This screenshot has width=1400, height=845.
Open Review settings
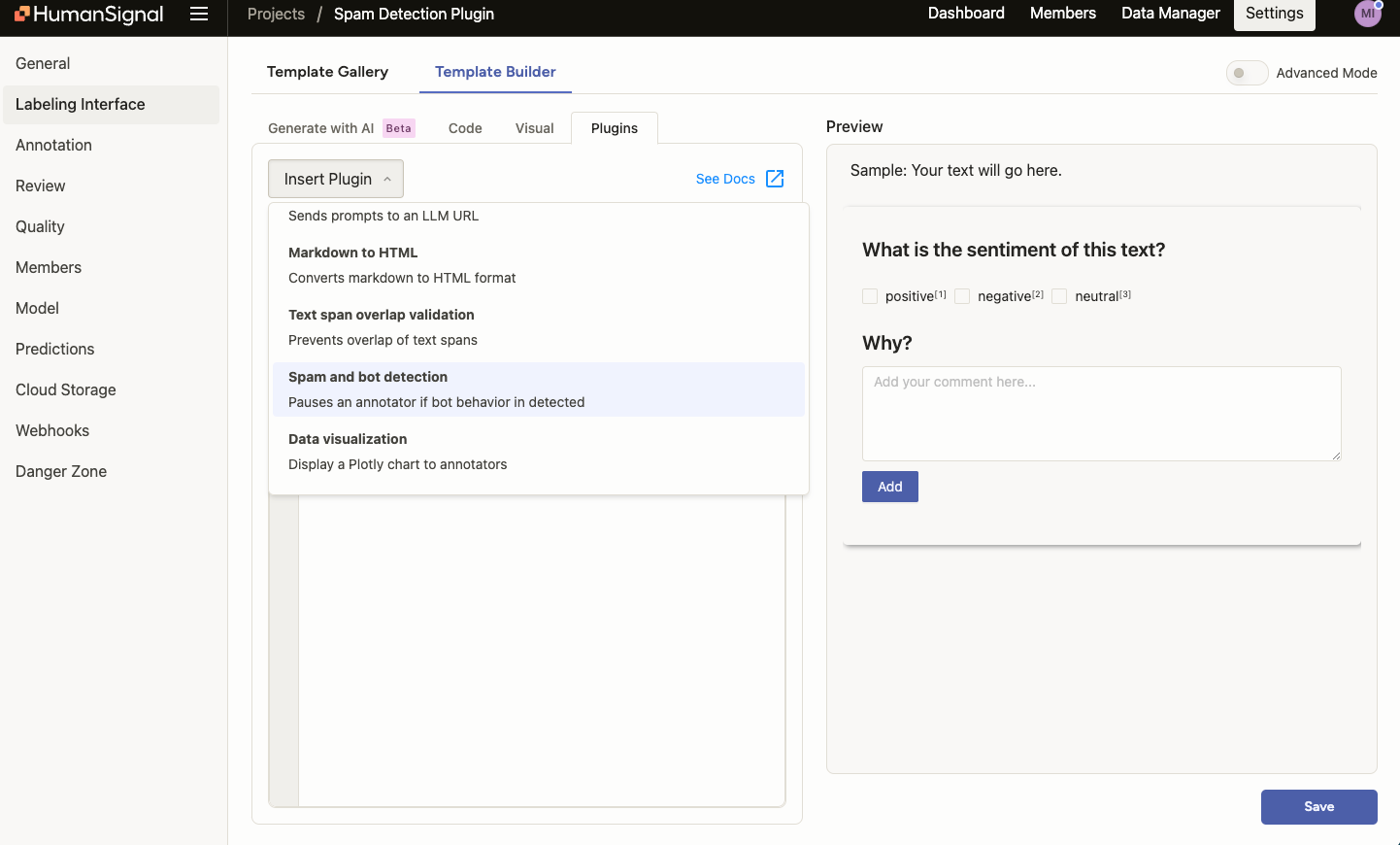pyautogui.click(x=112, y=186)
